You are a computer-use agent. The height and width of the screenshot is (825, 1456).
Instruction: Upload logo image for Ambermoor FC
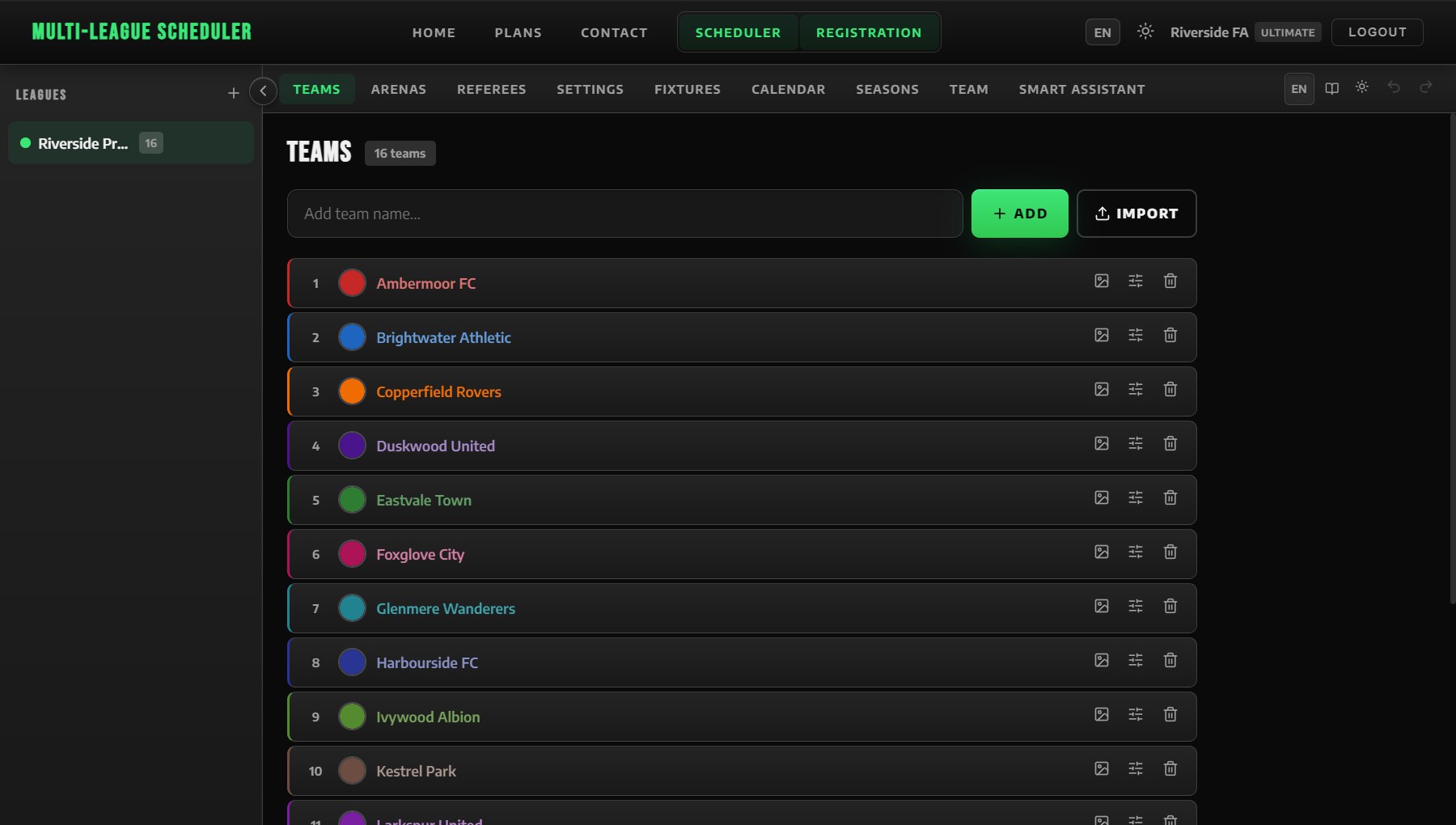coord(1102,281)
